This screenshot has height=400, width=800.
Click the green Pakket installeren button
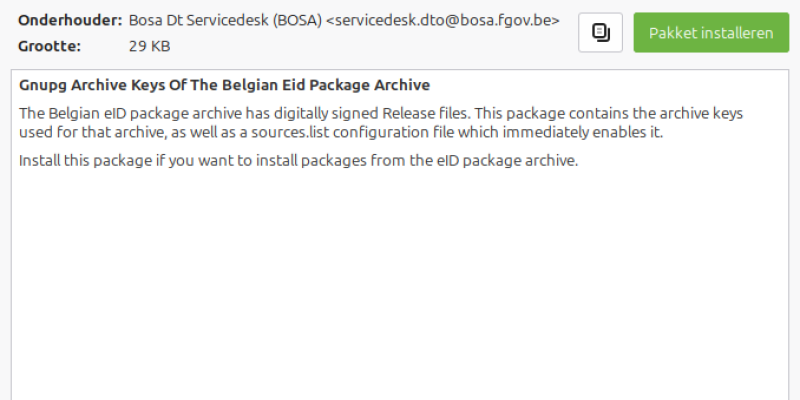[711, 33]
